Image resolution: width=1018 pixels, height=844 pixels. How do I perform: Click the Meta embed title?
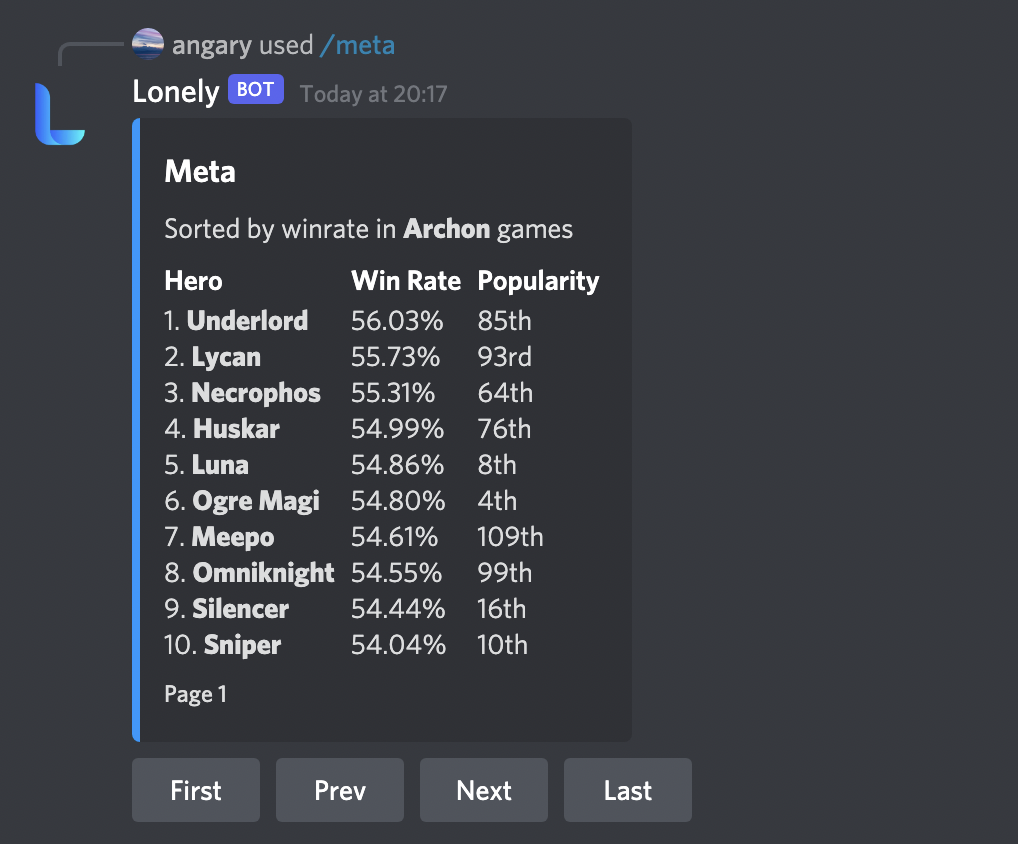coord(199,171)
